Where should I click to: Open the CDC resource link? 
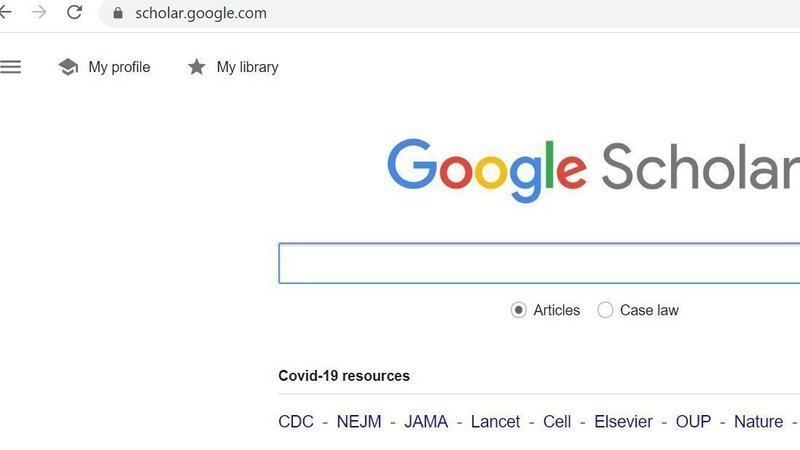pos(296,422)
